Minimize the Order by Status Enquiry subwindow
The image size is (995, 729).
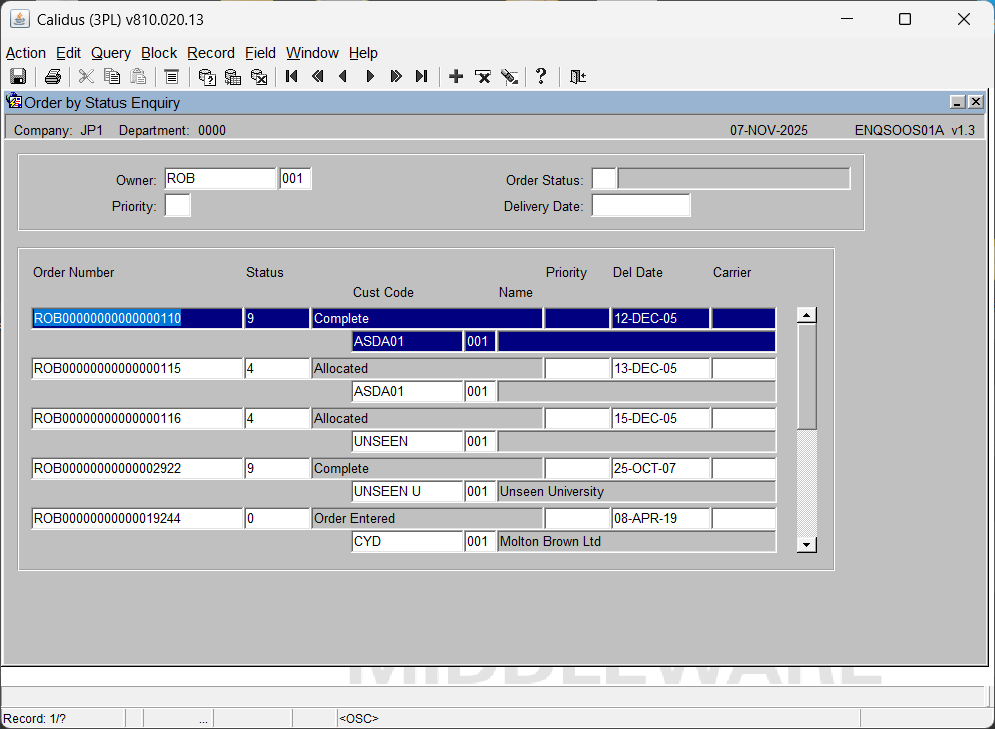pyautogui.click(x=957, y=102)
